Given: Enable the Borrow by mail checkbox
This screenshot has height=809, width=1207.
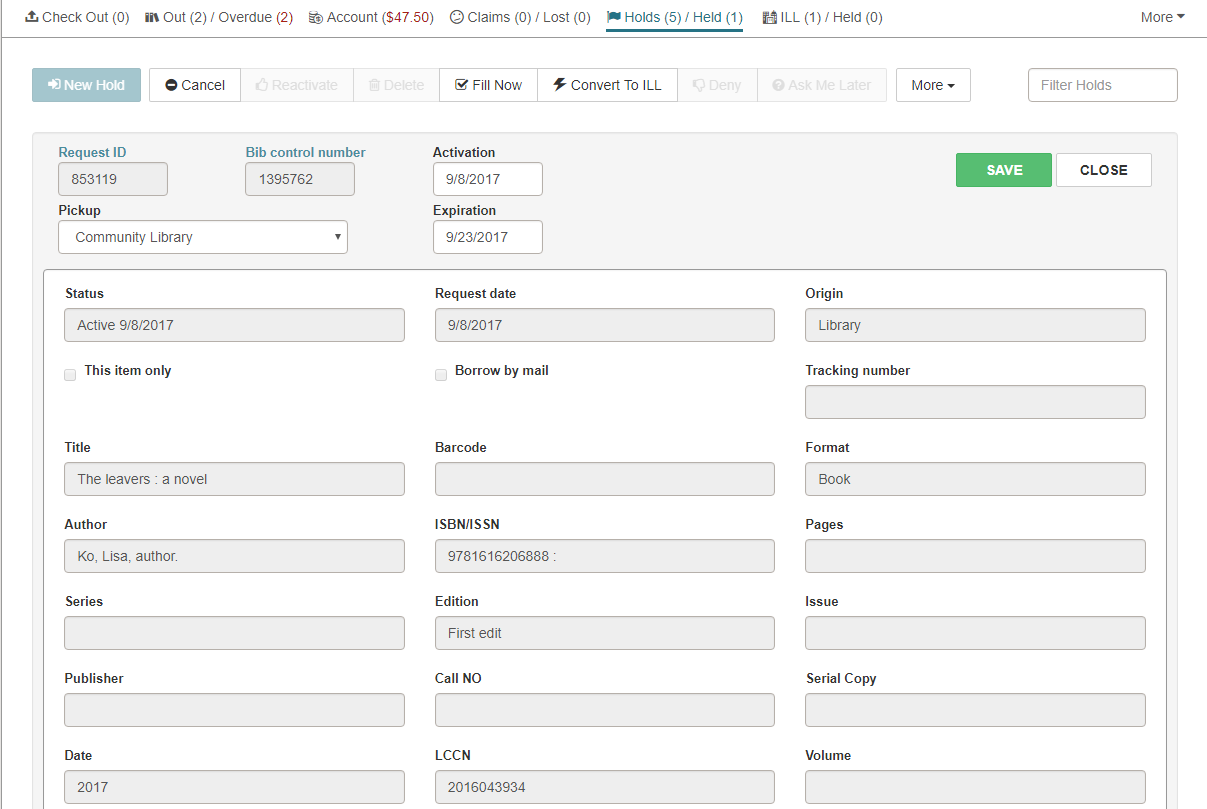Looking at the screenshot, I should [x=441, y=375].
